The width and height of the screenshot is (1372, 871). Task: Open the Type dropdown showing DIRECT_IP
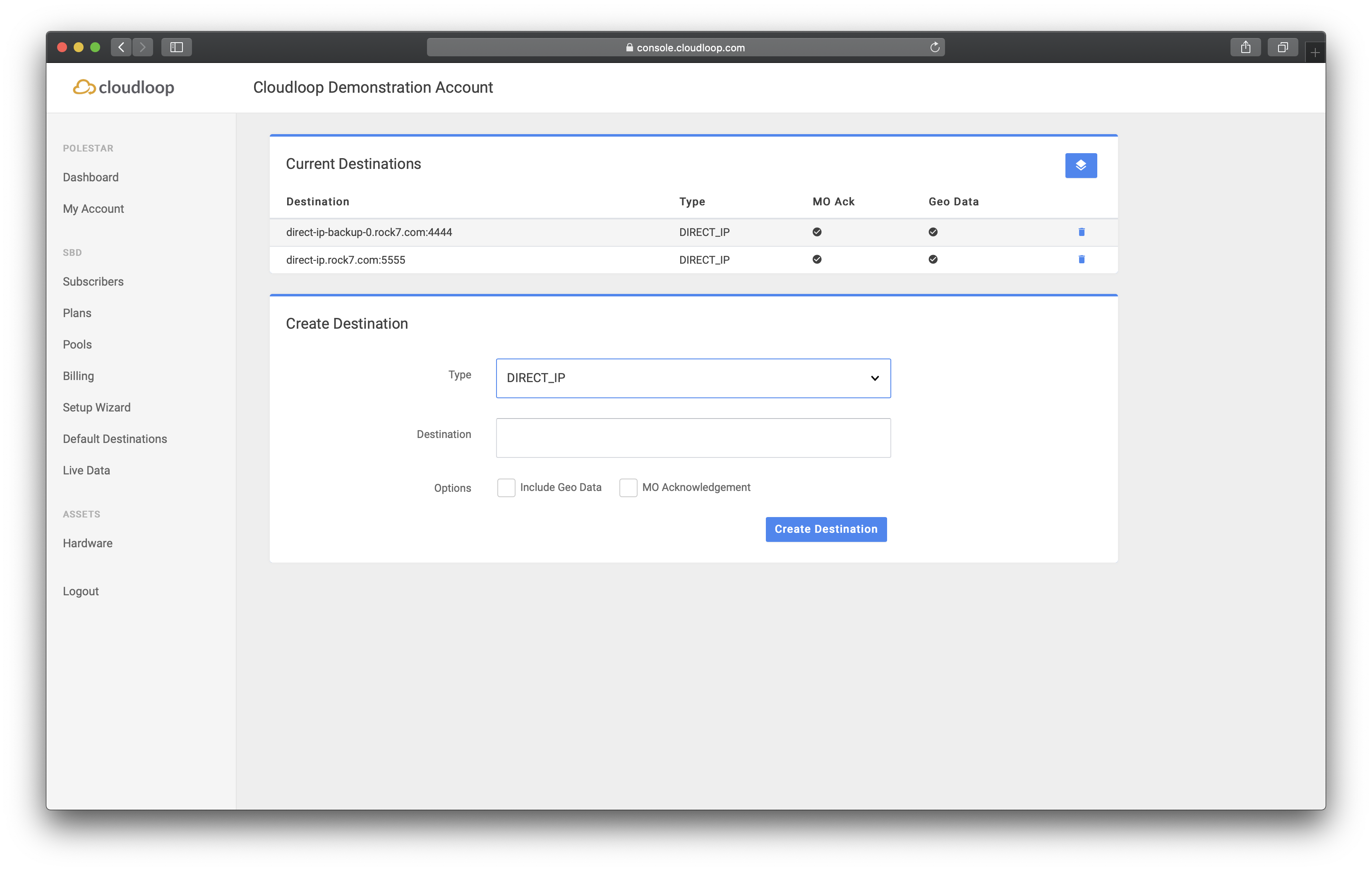point(693,378)
